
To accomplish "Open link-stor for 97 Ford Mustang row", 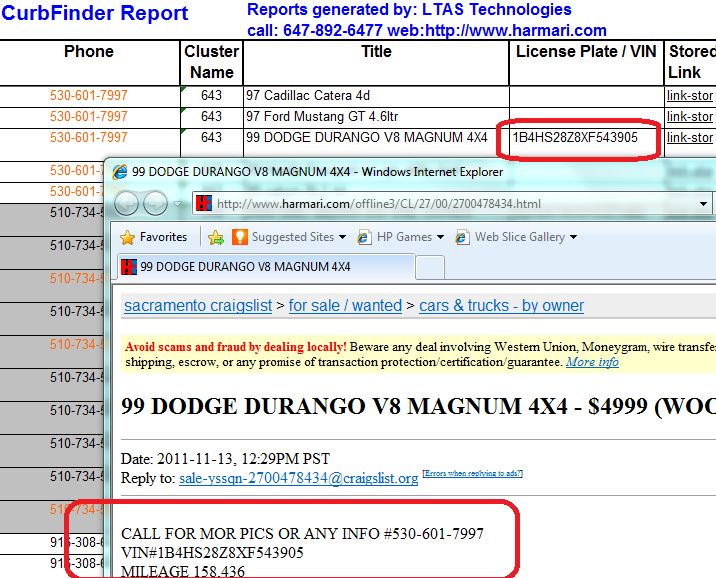I will tap(690, 117).
